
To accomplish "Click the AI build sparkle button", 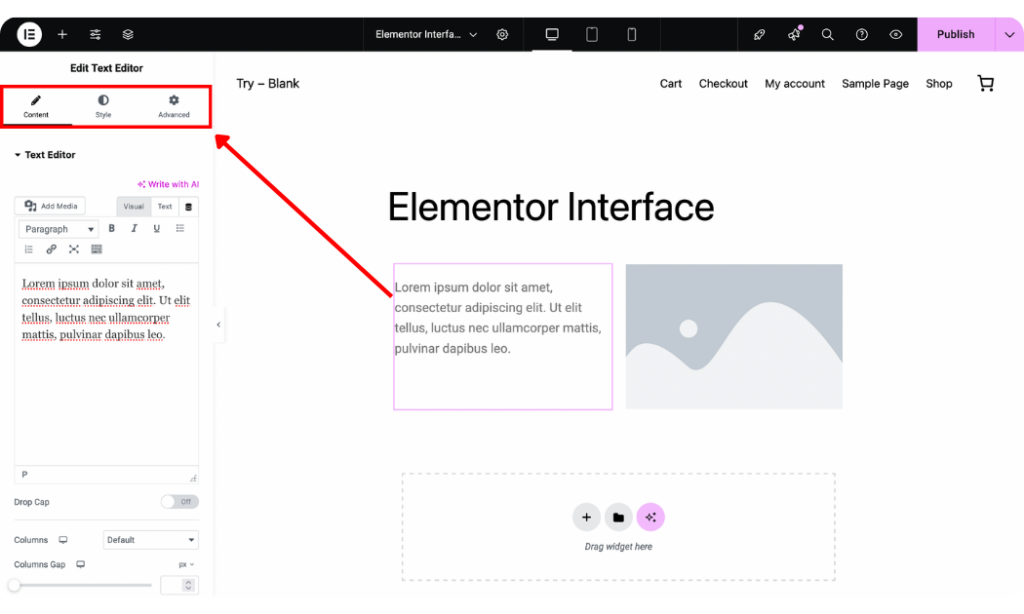I will [650, 517].
